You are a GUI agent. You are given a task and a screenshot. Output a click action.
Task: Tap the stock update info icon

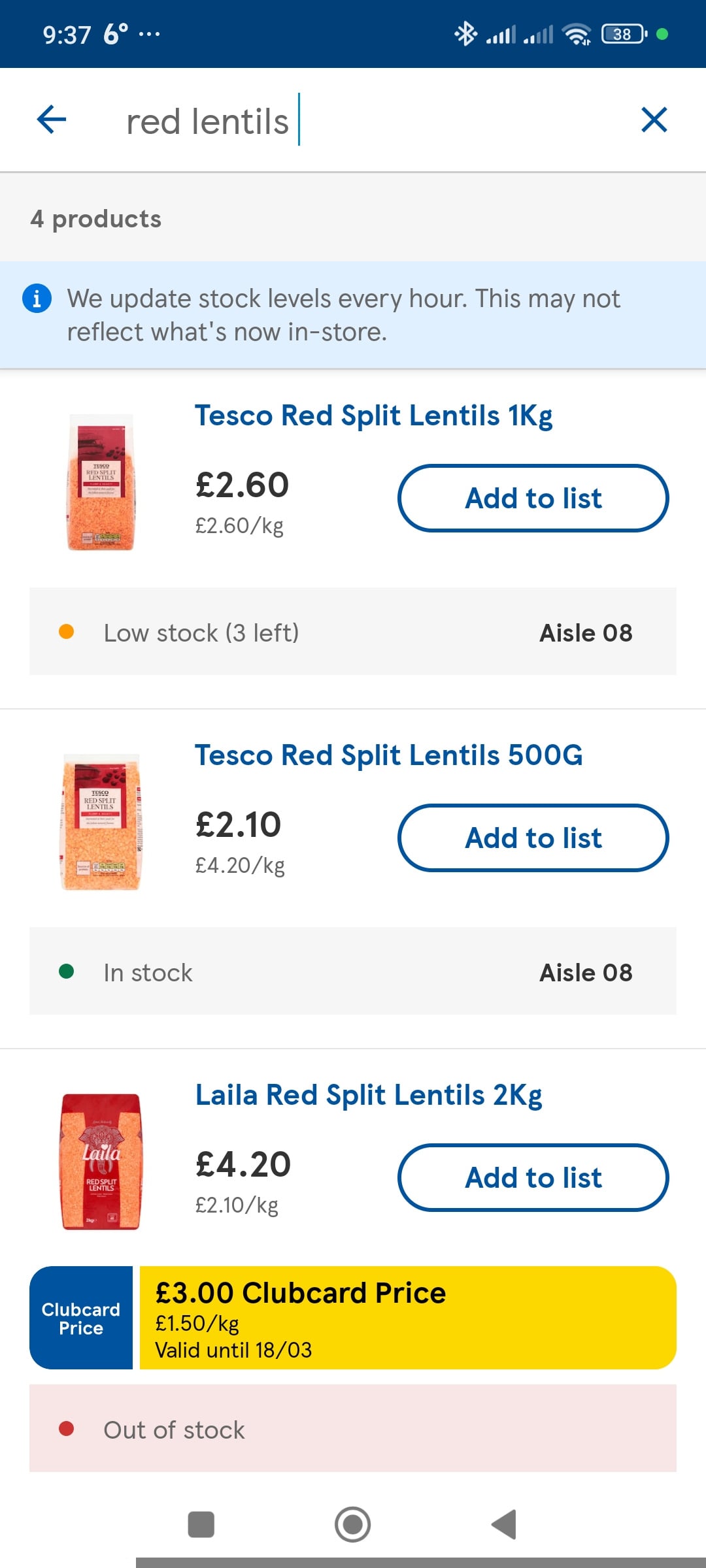pyautogui.click(x=37, y=299)
